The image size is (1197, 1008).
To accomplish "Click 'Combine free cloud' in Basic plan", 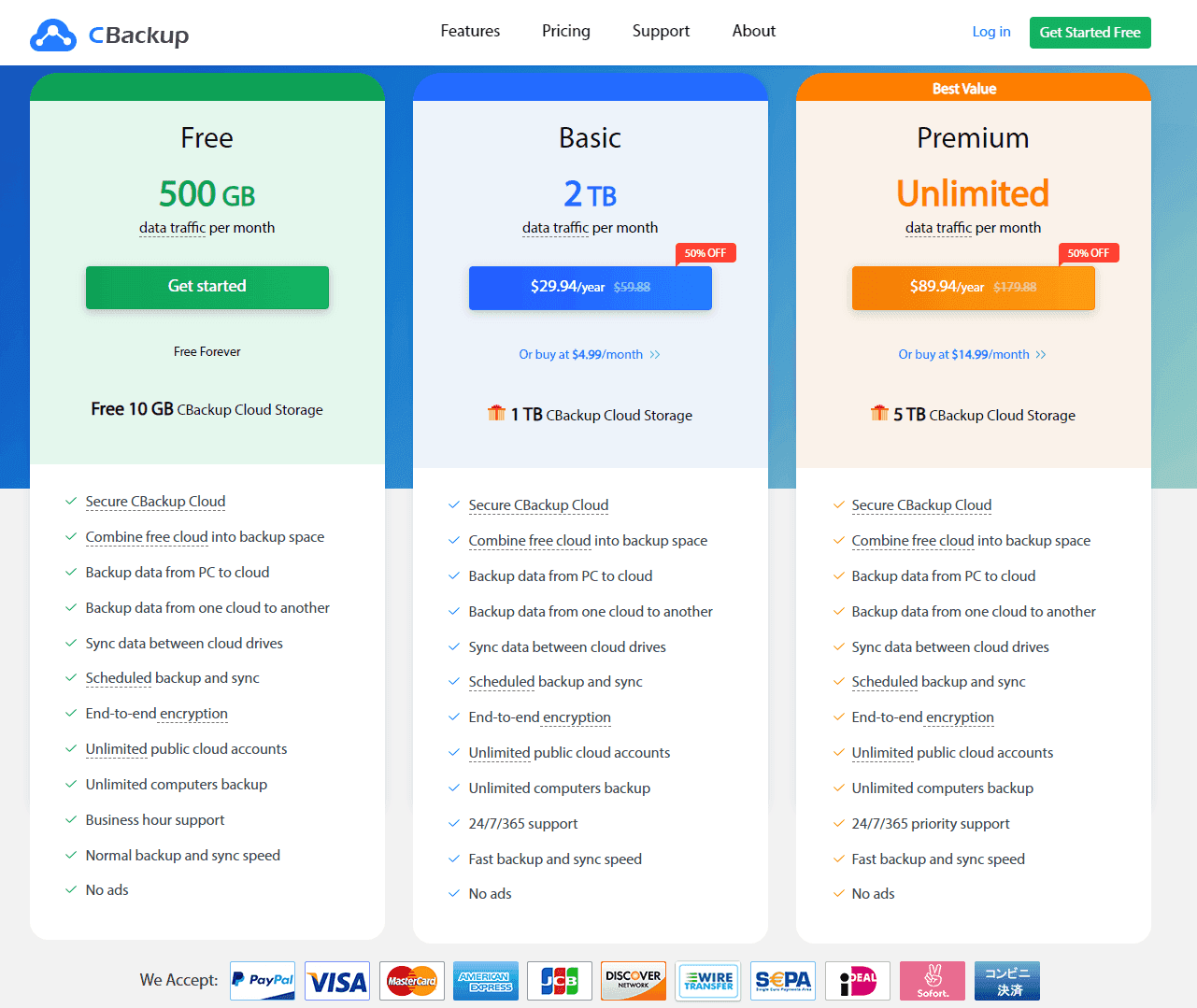I will tap(530, 541).
